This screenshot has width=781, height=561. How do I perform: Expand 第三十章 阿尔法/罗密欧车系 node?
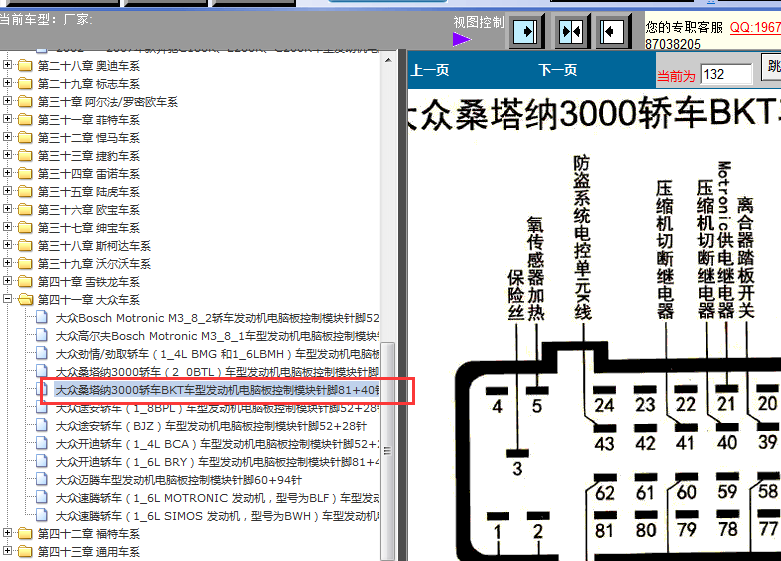[7, 101]
